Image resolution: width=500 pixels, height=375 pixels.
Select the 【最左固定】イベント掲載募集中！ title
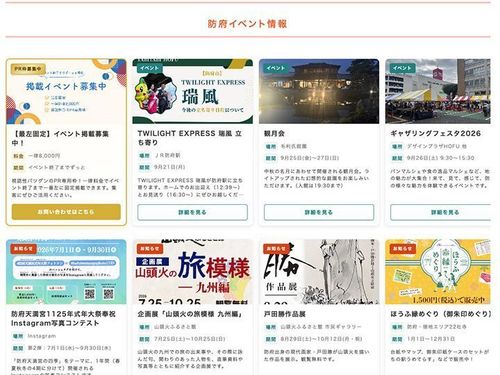tap(60, 138)
